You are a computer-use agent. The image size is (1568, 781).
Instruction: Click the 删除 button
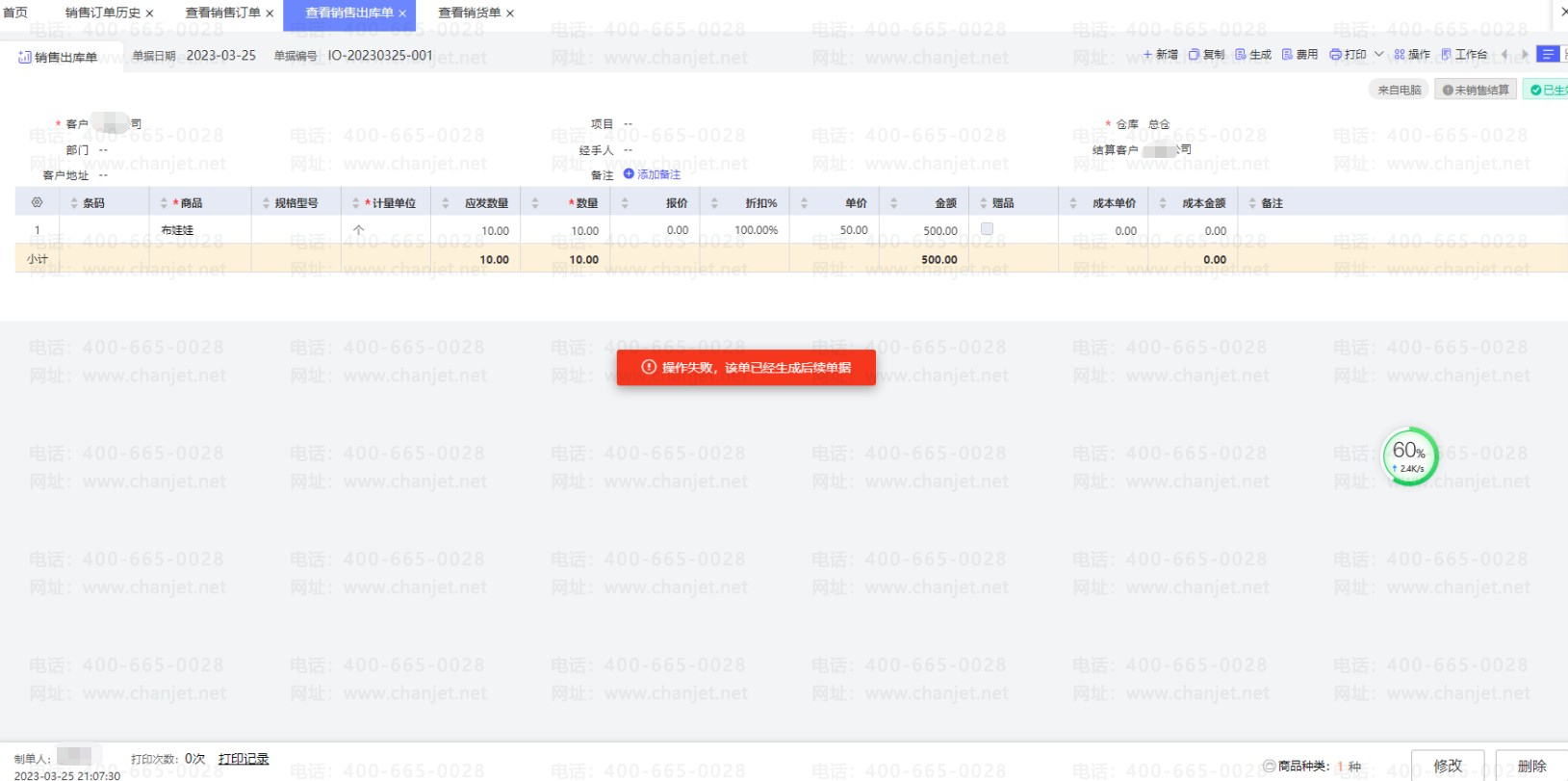coord(1531,766)
